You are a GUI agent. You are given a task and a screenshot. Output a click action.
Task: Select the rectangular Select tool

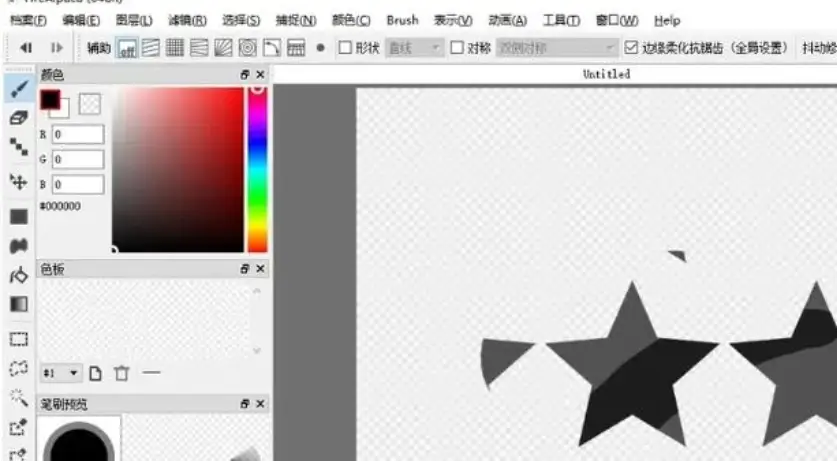[x=19, y=339]
